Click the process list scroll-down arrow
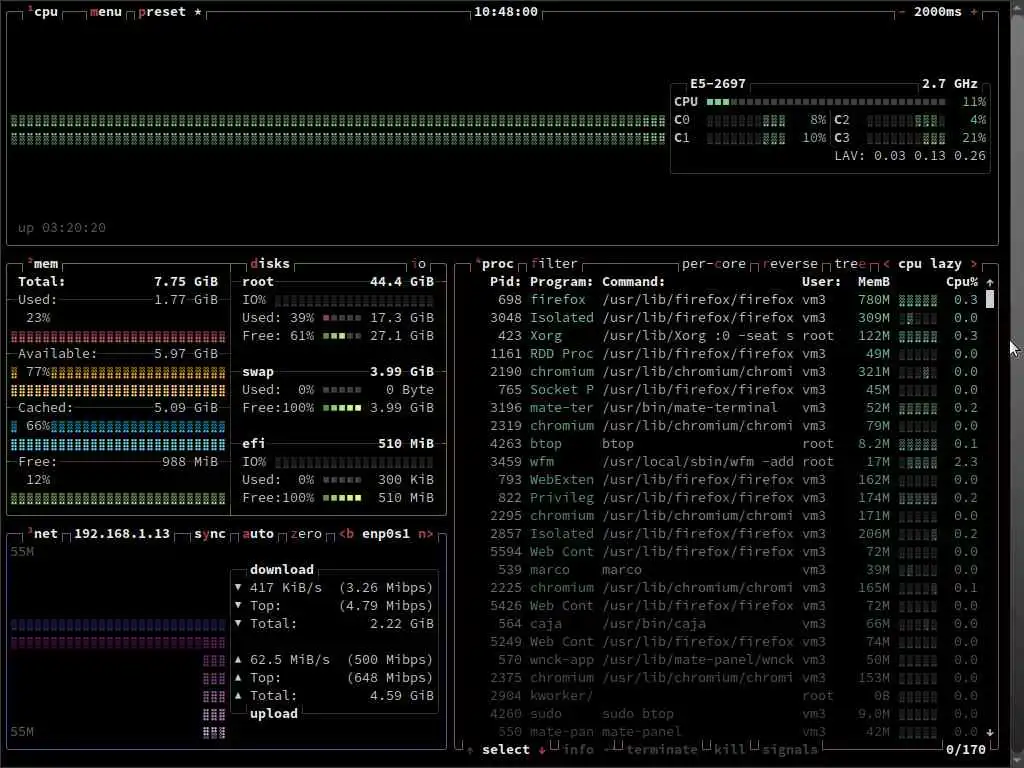Image resolution: width=1024 pixels, height=768 pixels. coord(990,732)
